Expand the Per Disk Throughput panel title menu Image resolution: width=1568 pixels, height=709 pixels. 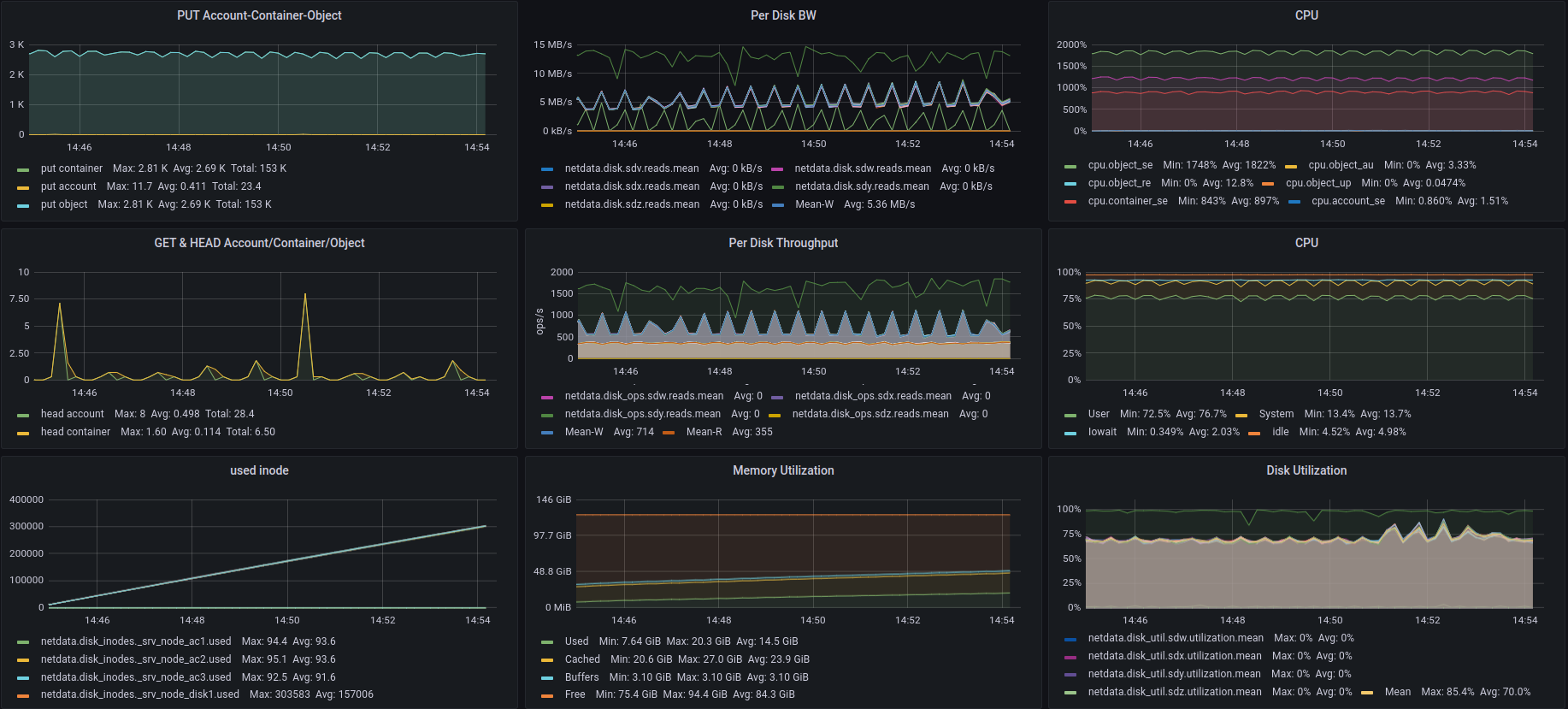tap(782, 243)
